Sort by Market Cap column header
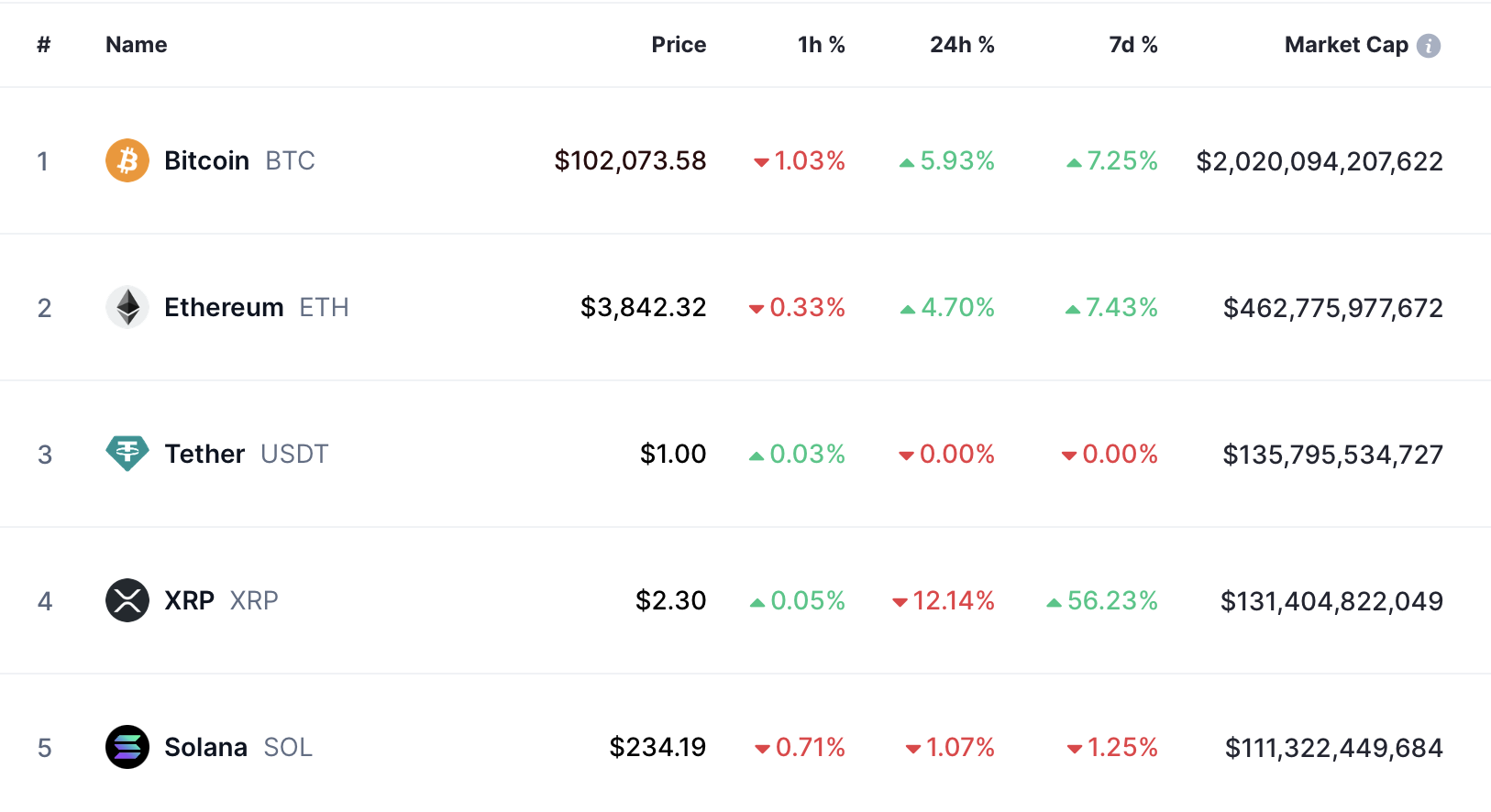This screenshot has width=1491, height=812. 1346,45
